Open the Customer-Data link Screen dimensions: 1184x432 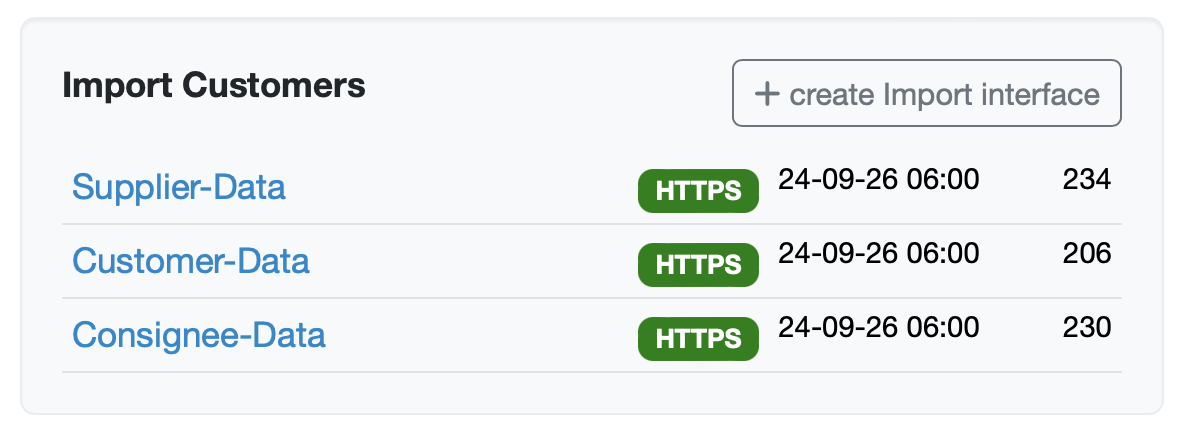coord(191,261)
